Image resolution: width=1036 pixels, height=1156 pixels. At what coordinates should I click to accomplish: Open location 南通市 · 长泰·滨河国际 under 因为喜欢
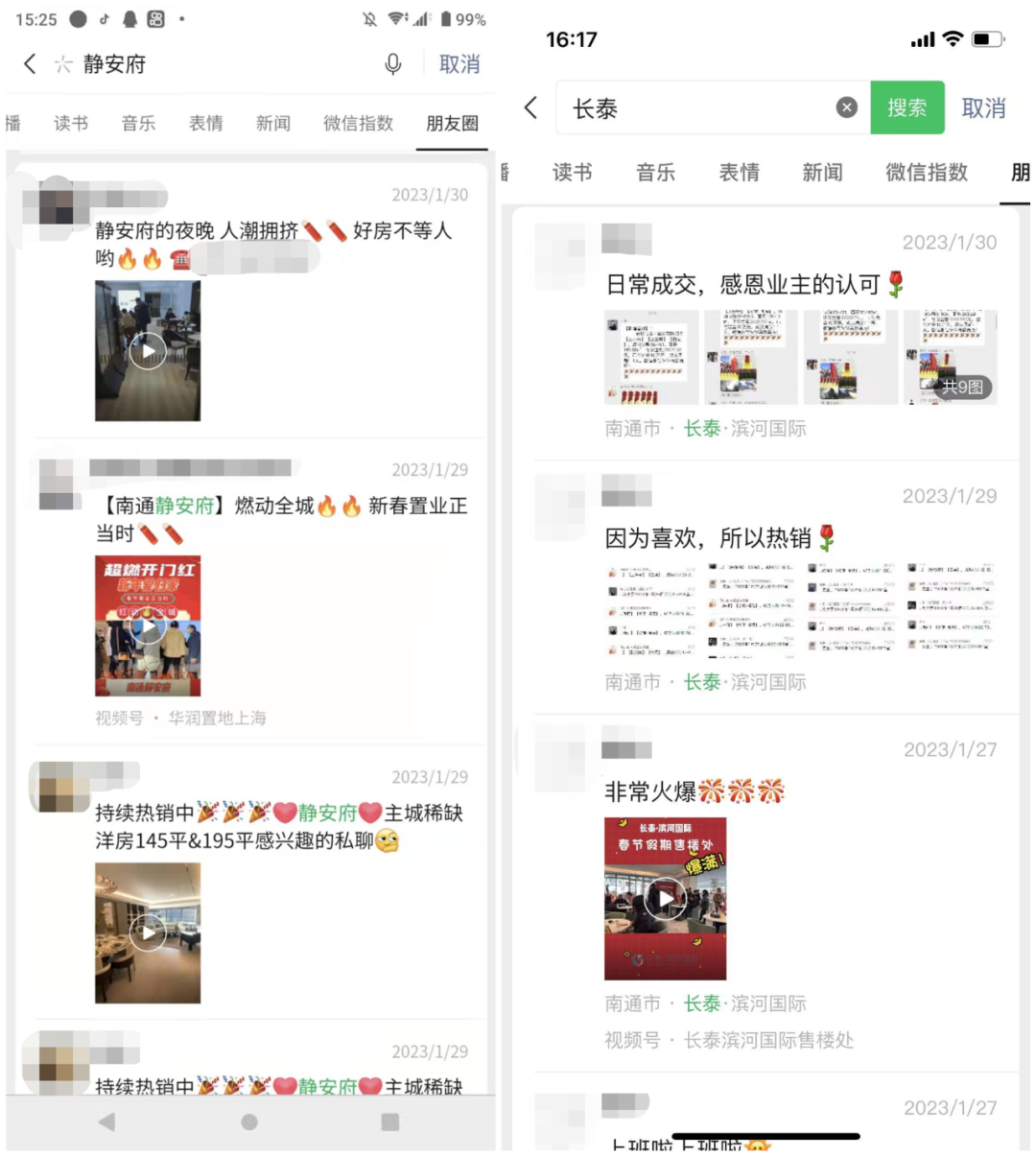tap(705, 682)
